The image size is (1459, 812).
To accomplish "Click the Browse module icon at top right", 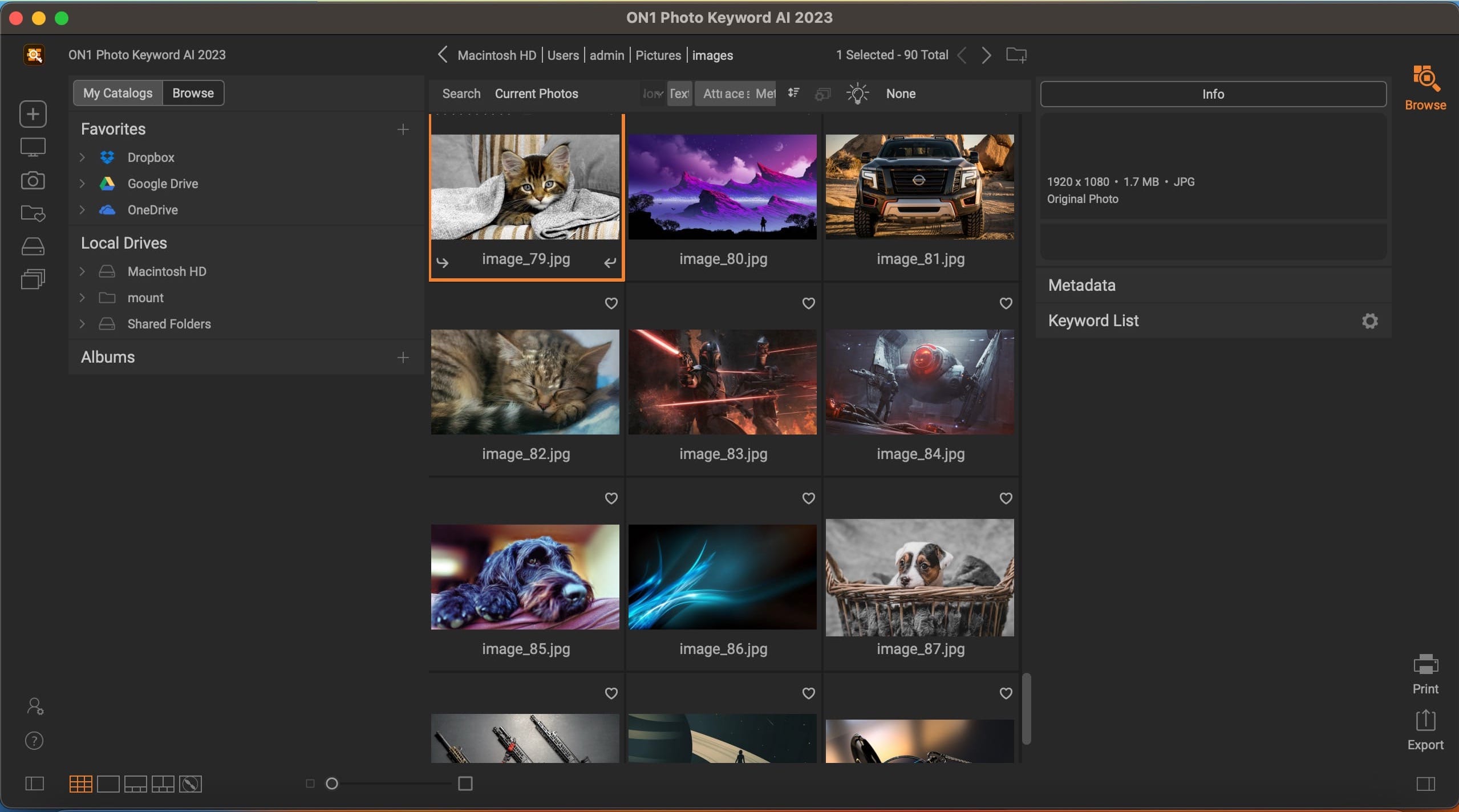I will (x=1425, y=88).
